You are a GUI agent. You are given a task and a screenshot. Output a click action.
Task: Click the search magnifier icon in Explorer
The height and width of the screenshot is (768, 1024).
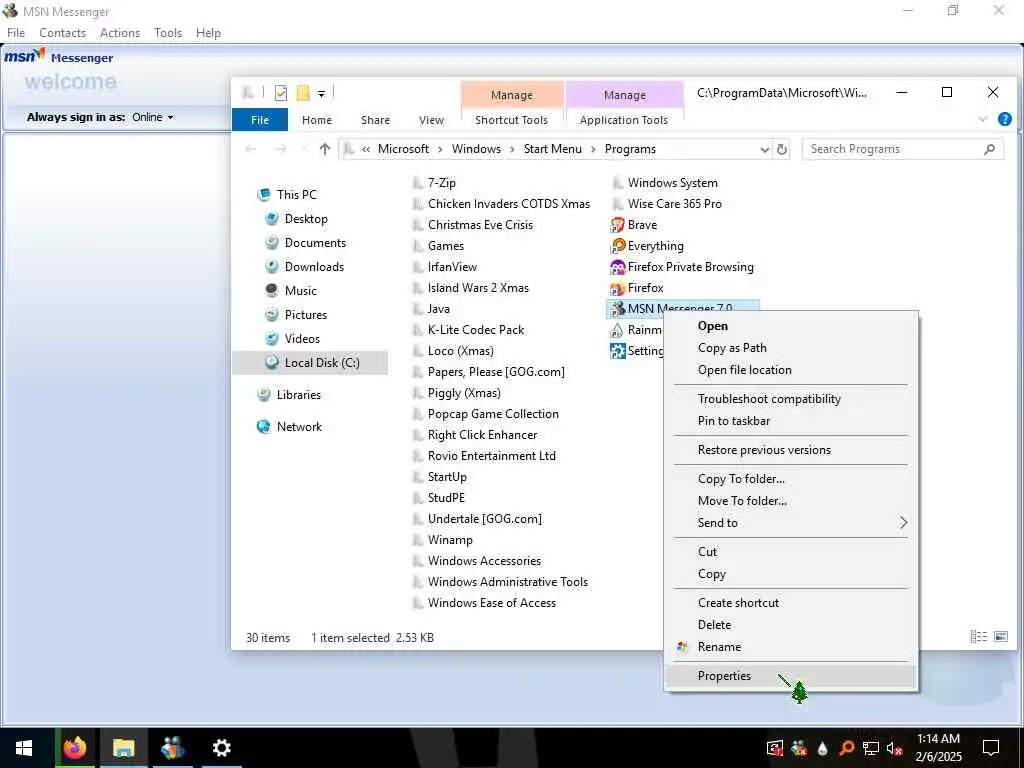point(989,149)
